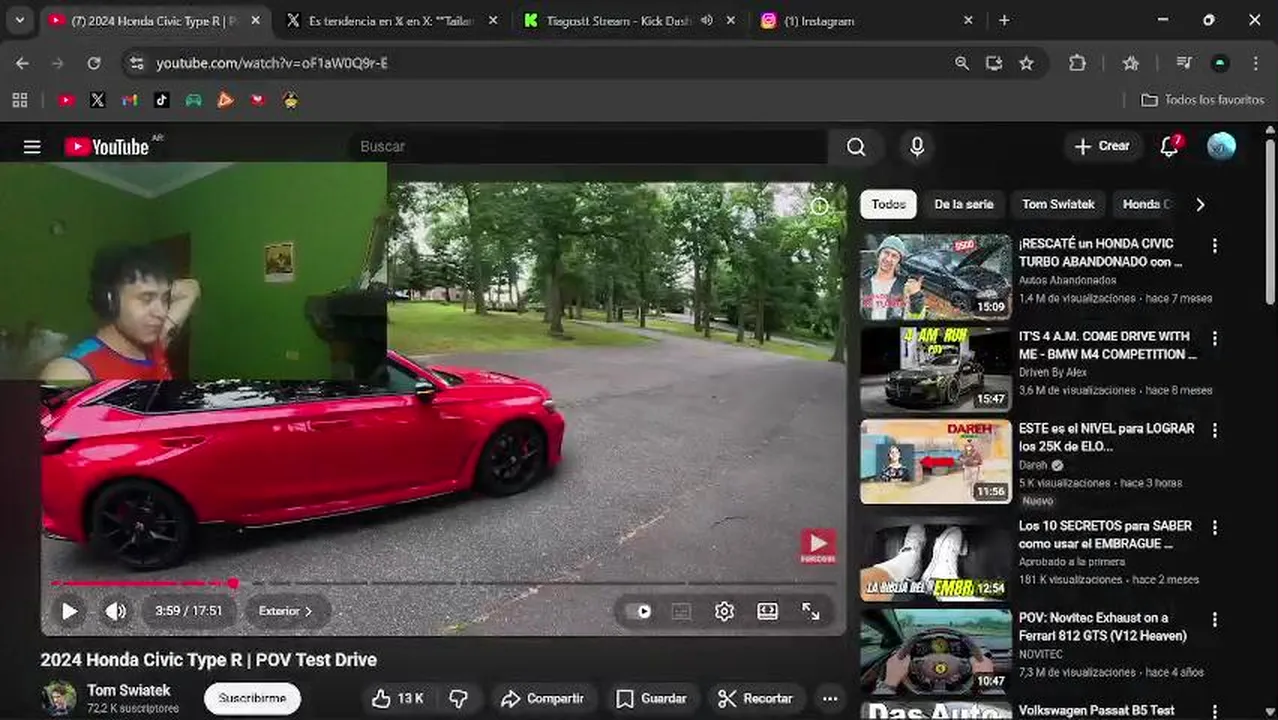Viewport: 1278px width, 720px height.
Task: Play the paused video
Action: (x=69, y=611)
